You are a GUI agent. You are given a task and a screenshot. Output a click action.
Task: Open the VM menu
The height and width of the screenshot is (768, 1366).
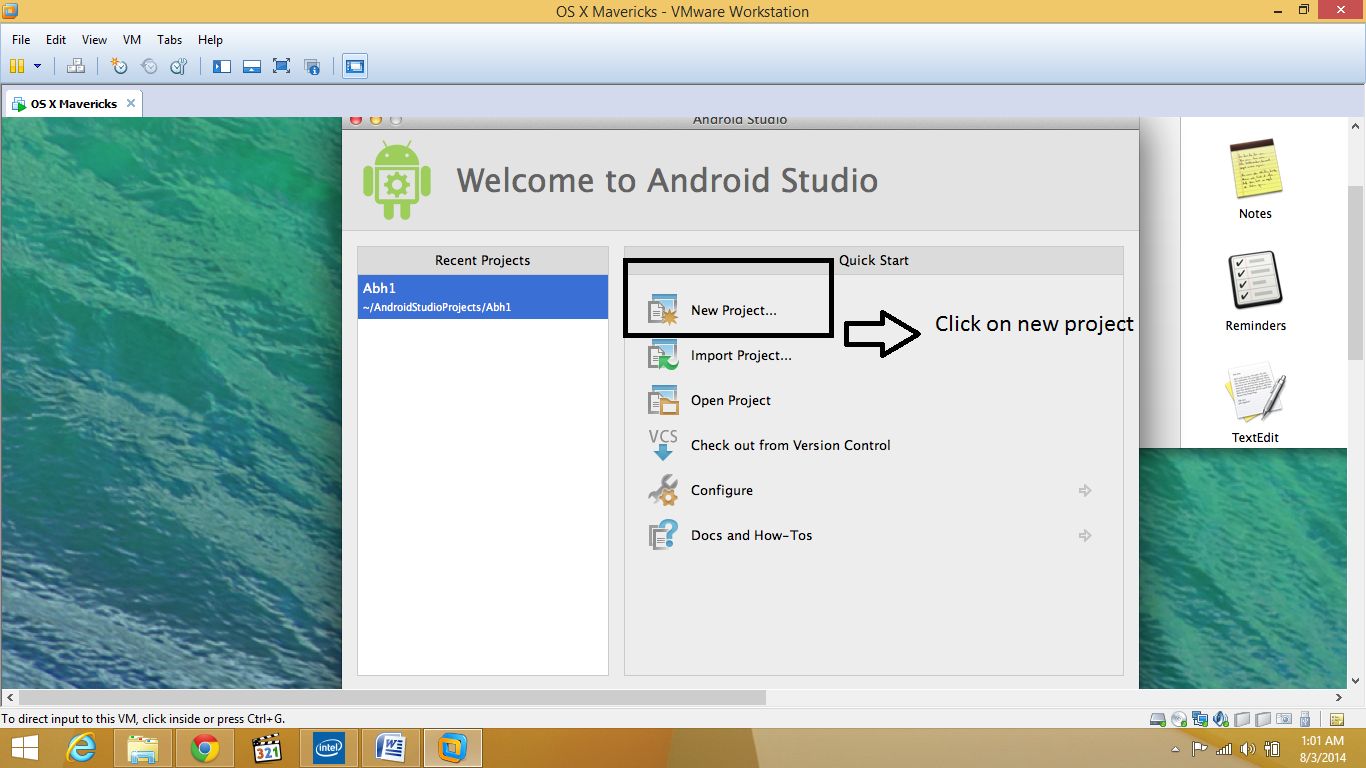tap(132, 40)
